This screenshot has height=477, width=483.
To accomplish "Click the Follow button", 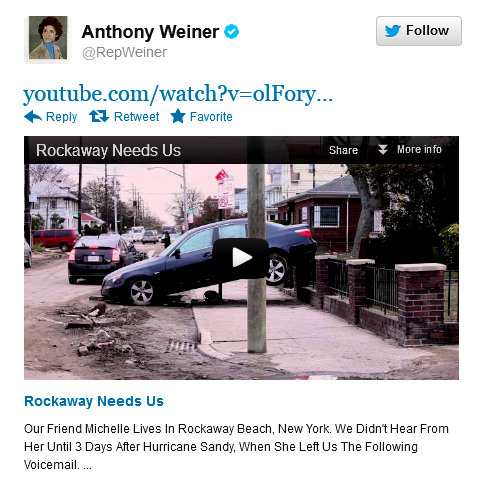I will 419,31.
